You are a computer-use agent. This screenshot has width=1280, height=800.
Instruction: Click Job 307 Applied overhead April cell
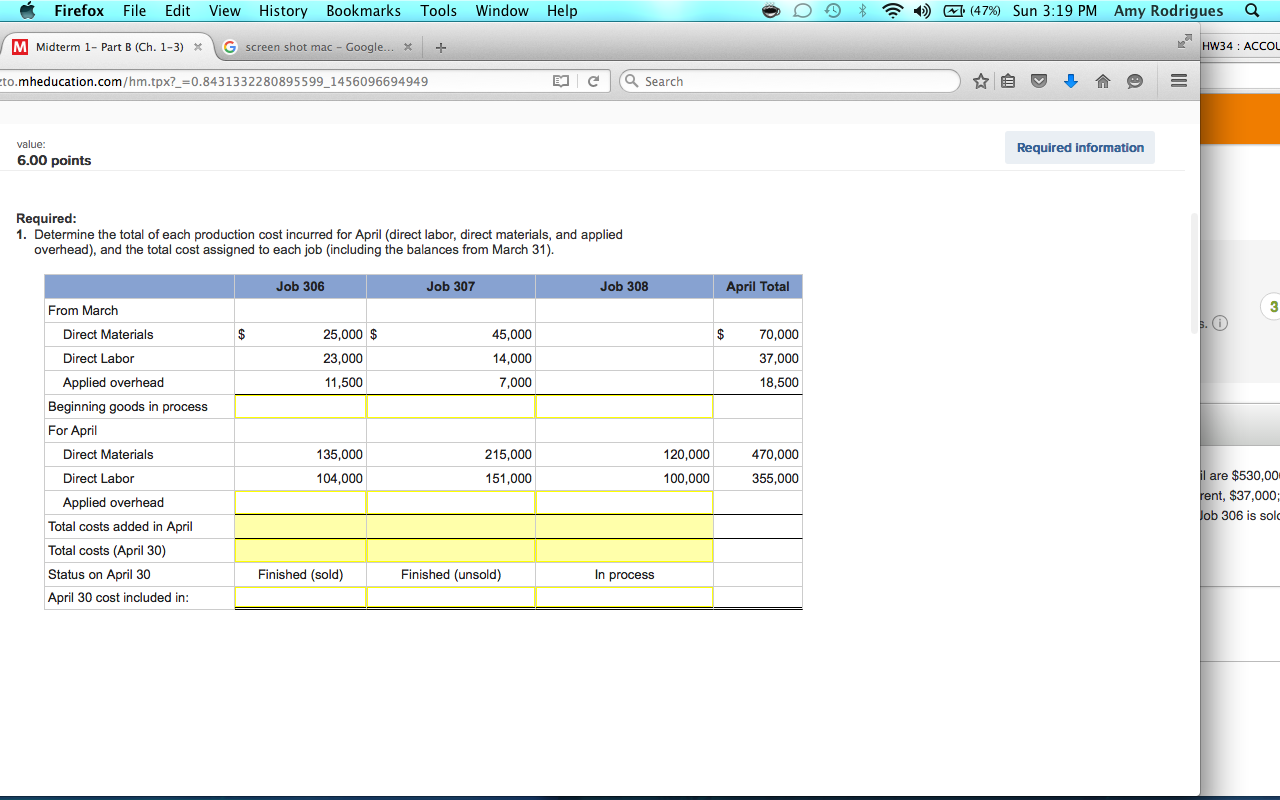(451, 502)
